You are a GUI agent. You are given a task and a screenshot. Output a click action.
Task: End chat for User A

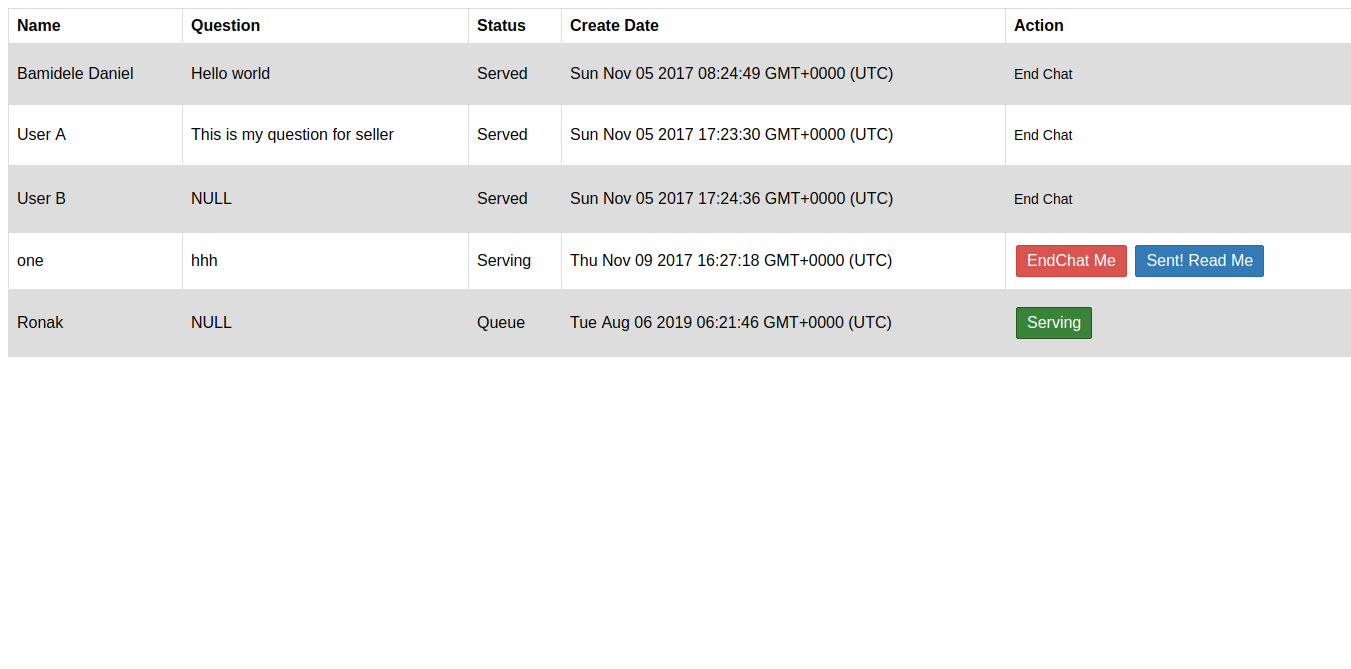point(1043,135)
